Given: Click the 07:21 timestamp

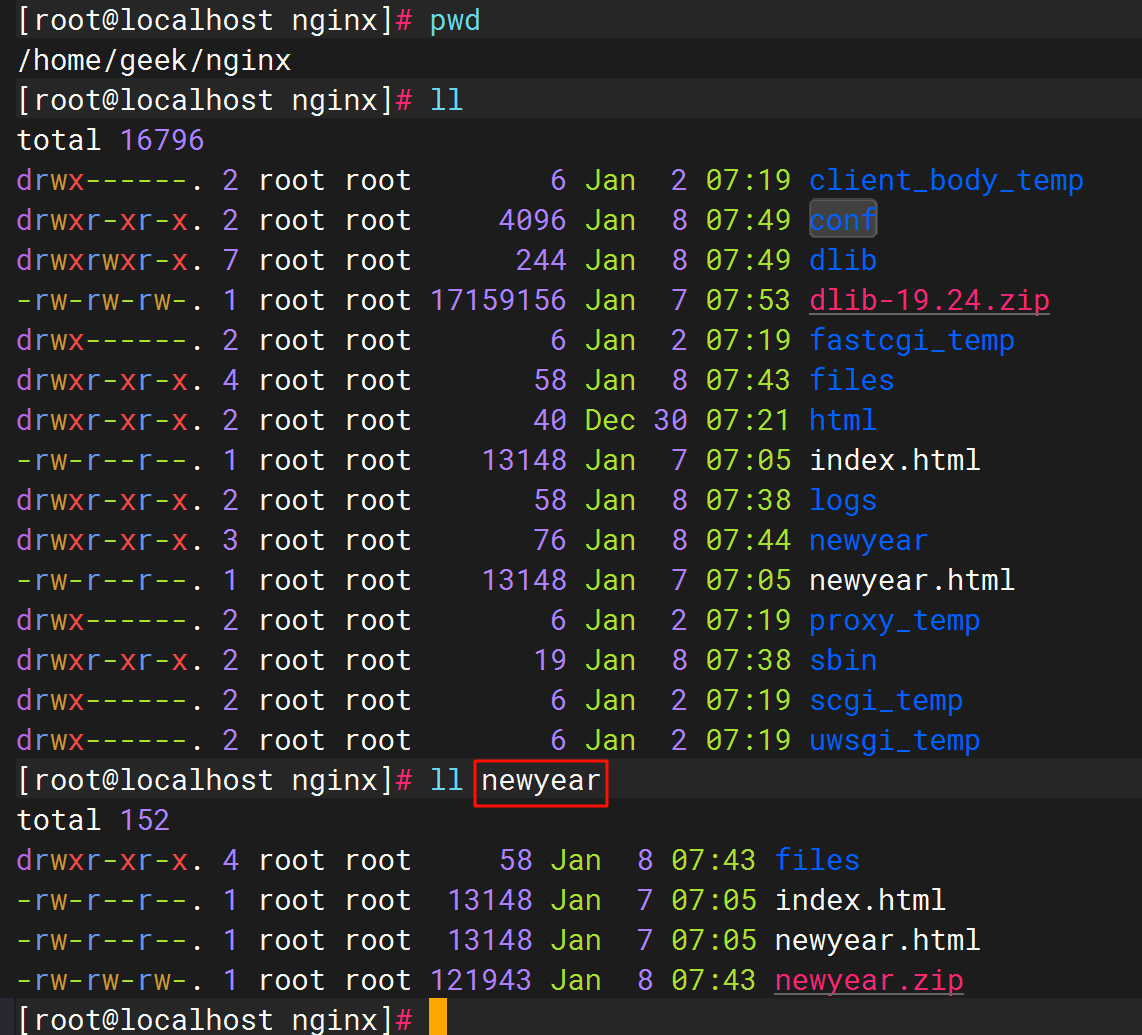Looking at the screenshot, I should click(748, 420).
